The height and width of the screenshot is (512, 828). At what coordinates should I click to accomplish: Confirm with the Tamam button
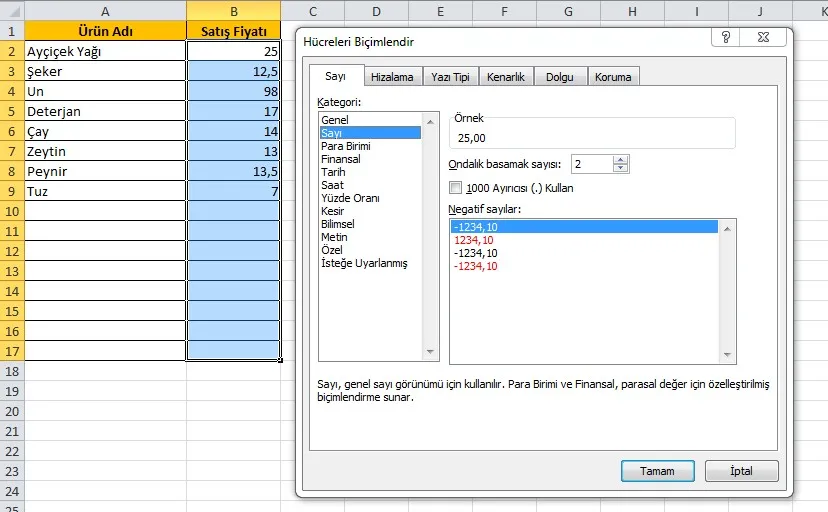coord(657,471)
